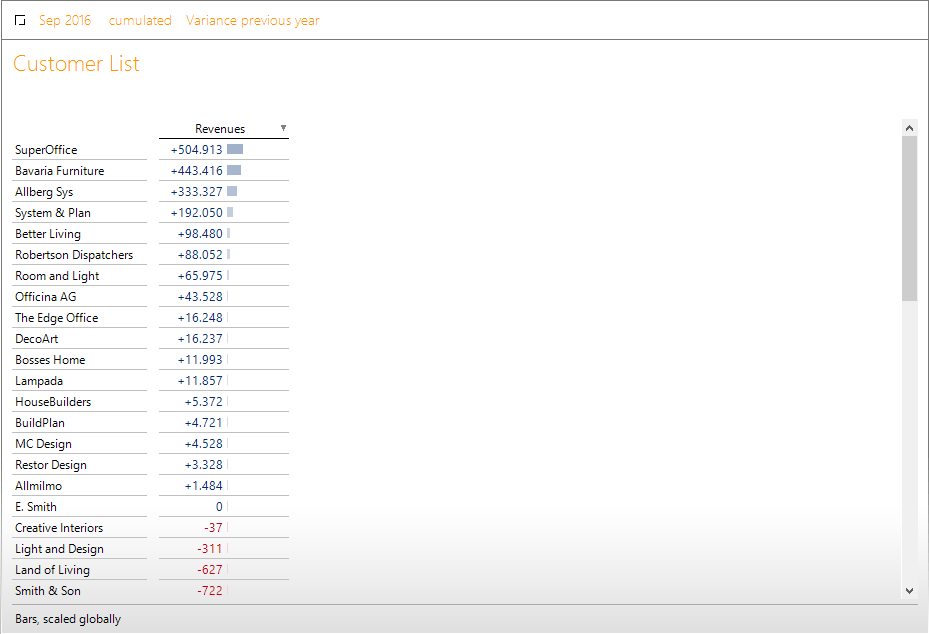Click the SuperOffice revenue bar
Viewport: 929px width, 634px height.
click(x=235, y=150)
